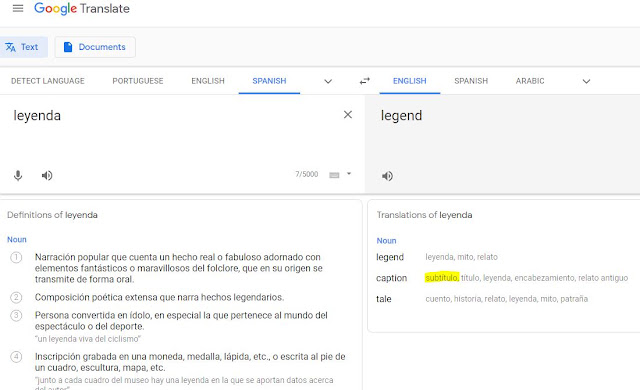Click example 'un leyenda viva del ciclismo'
This screenshot has height=390, width=640.
pyautogui.click(x=88, y=339)
